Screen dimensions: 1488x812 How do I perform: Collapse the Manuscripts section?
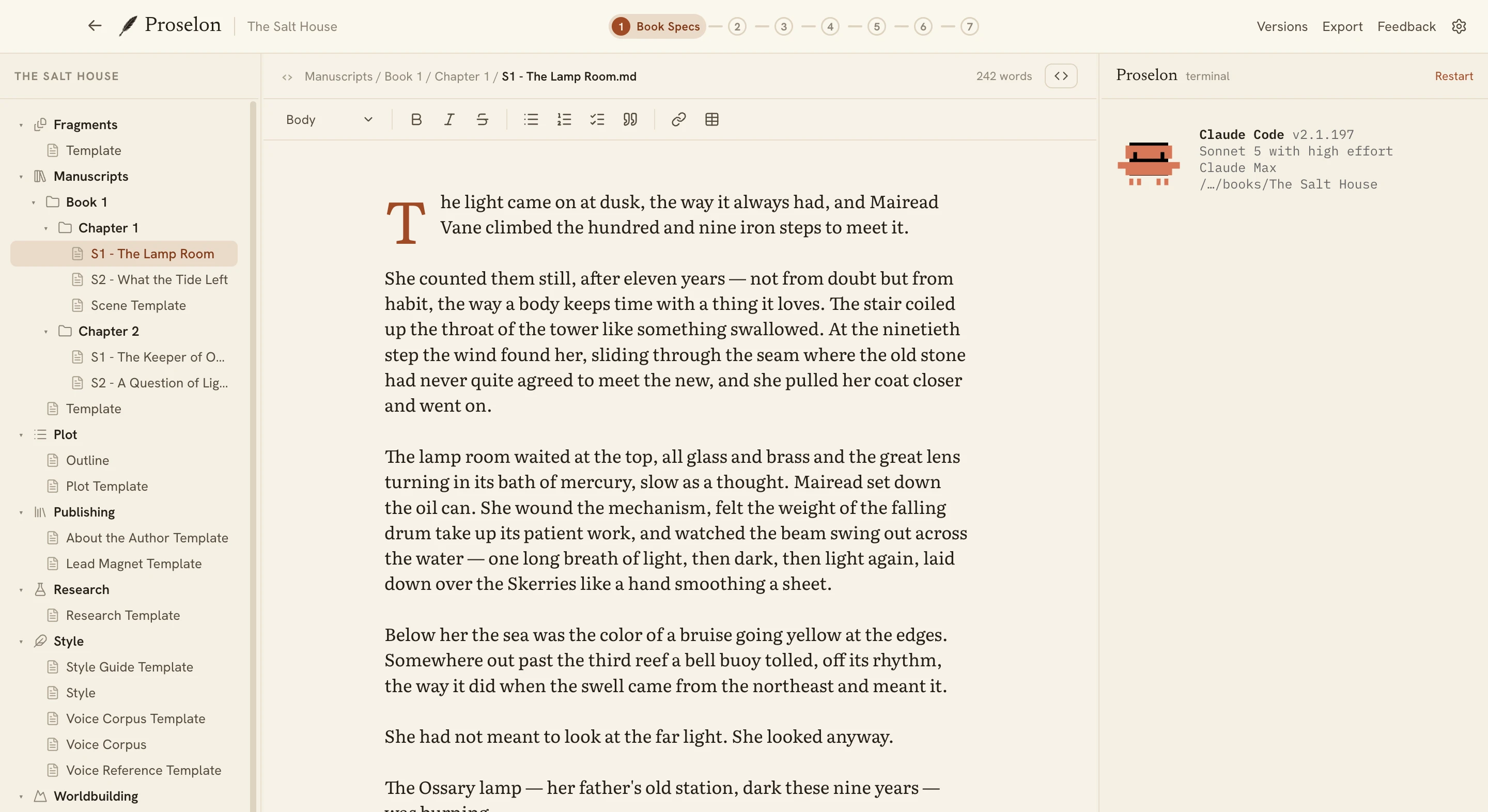point(21,177)
